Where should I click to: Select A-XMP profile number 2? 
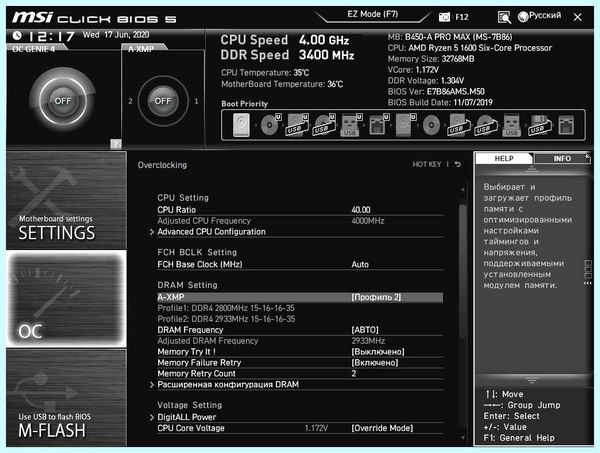(130, 101)
